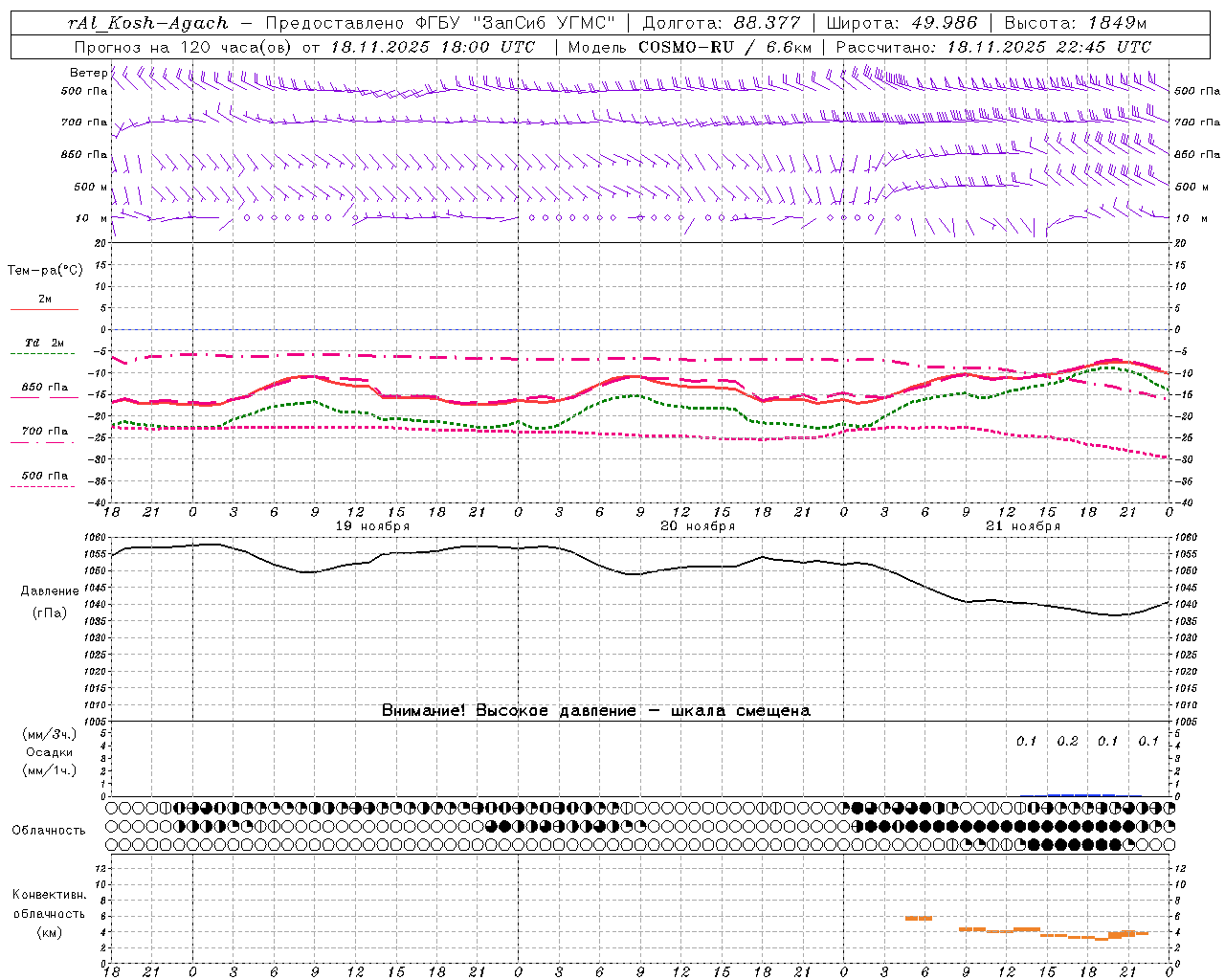Click the (мм/1ч.) unit label

pyautogui.click(x=50, y=770)
